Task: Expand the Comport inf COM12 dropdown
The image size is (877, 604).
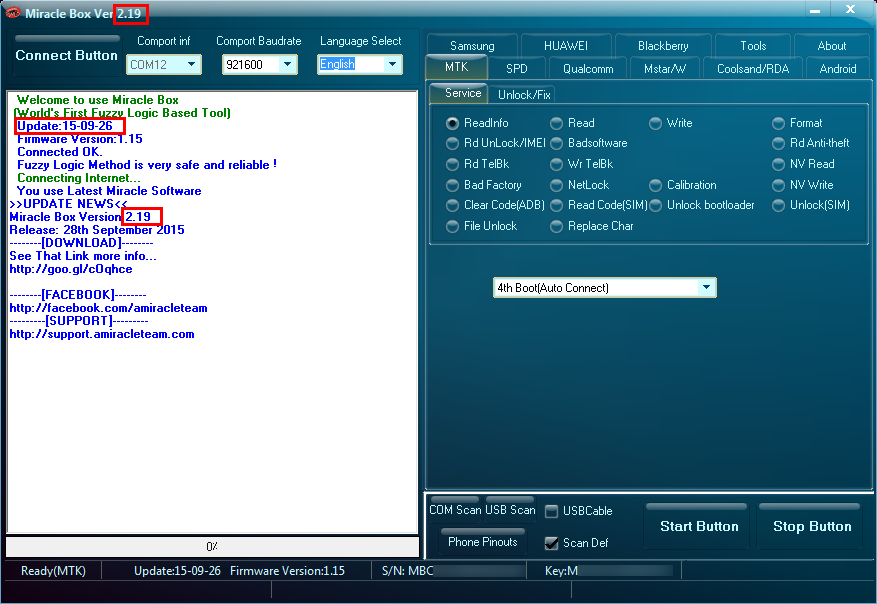Action: pyautogui.click(x=164, y=64)
